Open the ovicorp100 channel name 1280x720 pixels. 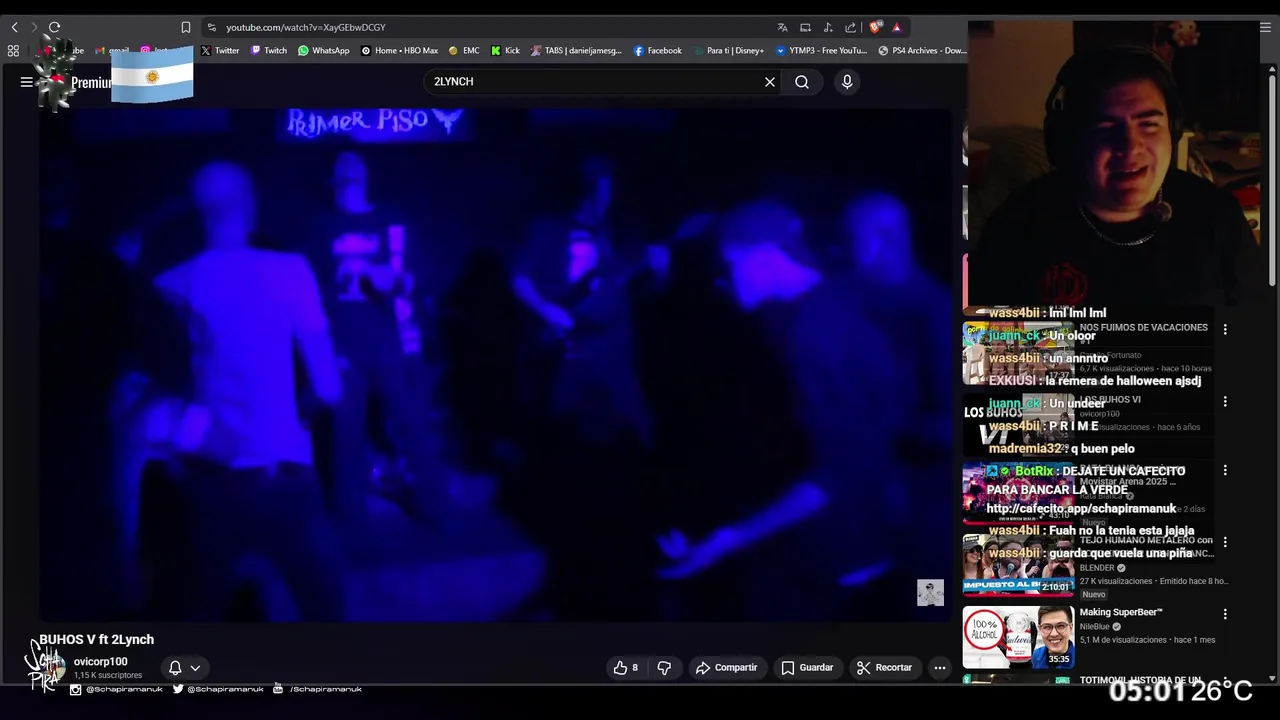tap(100, 661)
